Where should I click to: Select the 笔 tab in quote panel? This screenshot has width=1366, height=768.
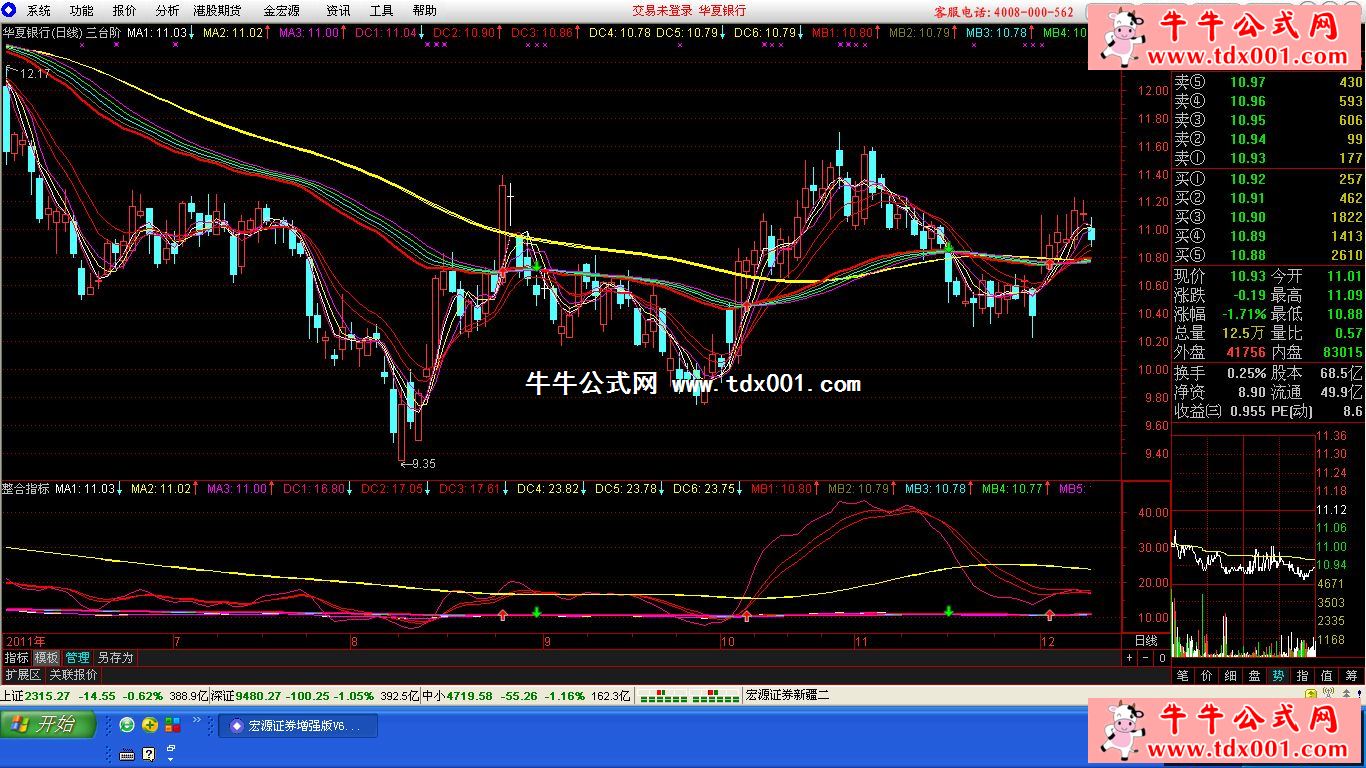coord(1182,676)
